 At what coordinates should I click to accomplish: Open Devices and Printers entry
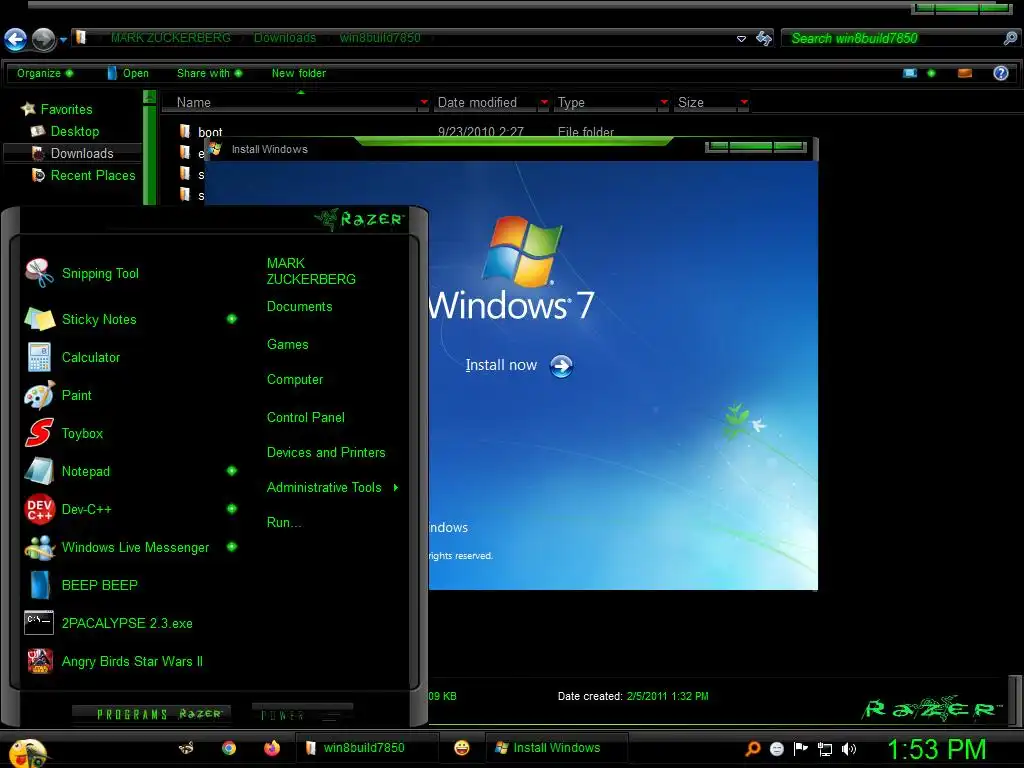point(326,453)
